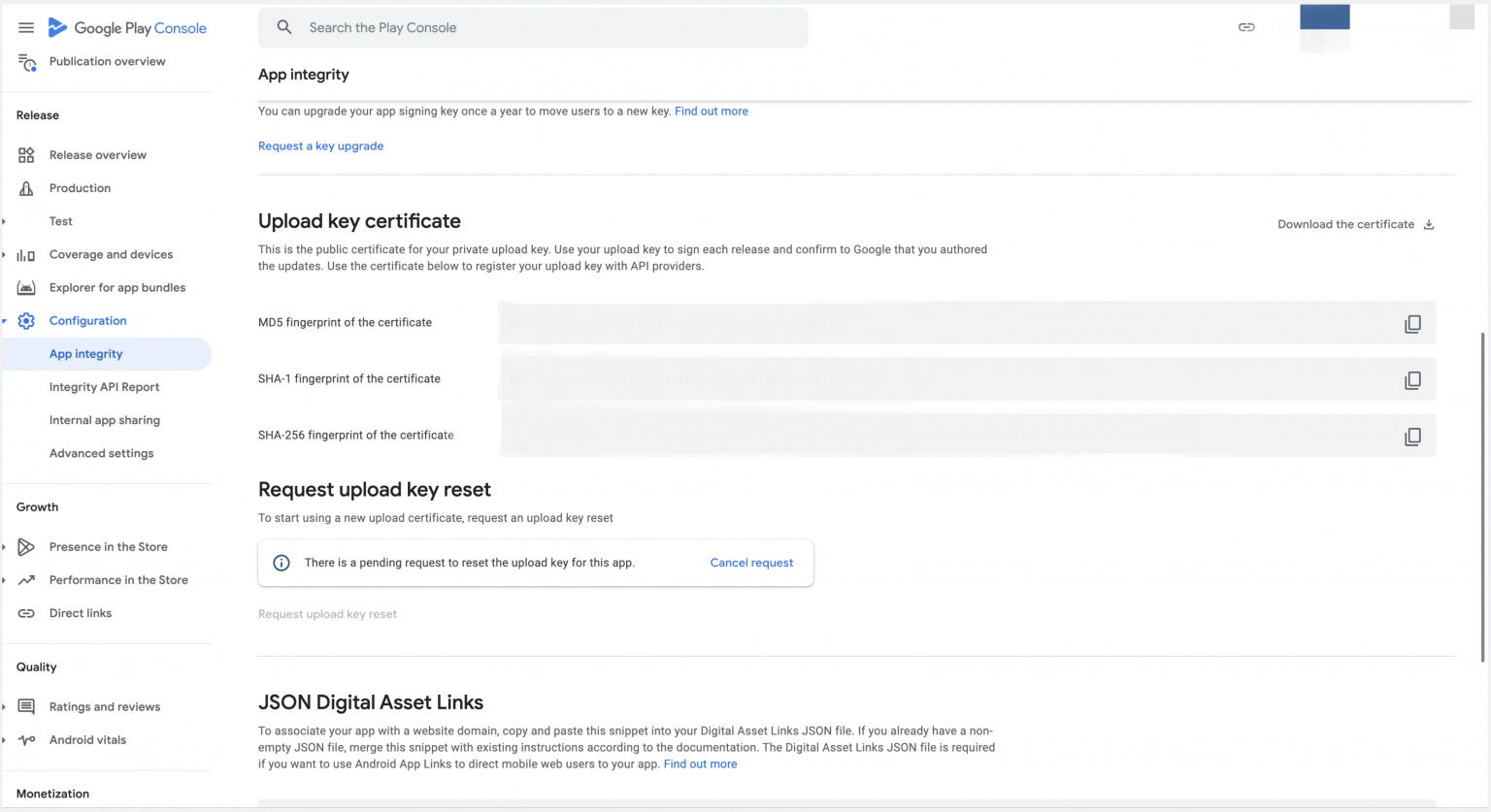This screenshot has height=812, width=1491.
Task: Click the Search the Play Console field
Action: 533,28
